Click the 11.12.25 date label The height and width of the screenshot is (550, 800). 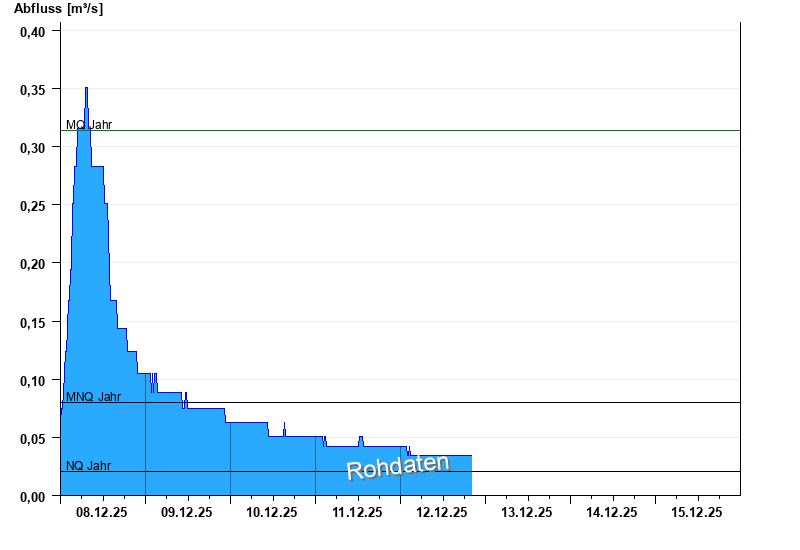(x=357, y=512)
